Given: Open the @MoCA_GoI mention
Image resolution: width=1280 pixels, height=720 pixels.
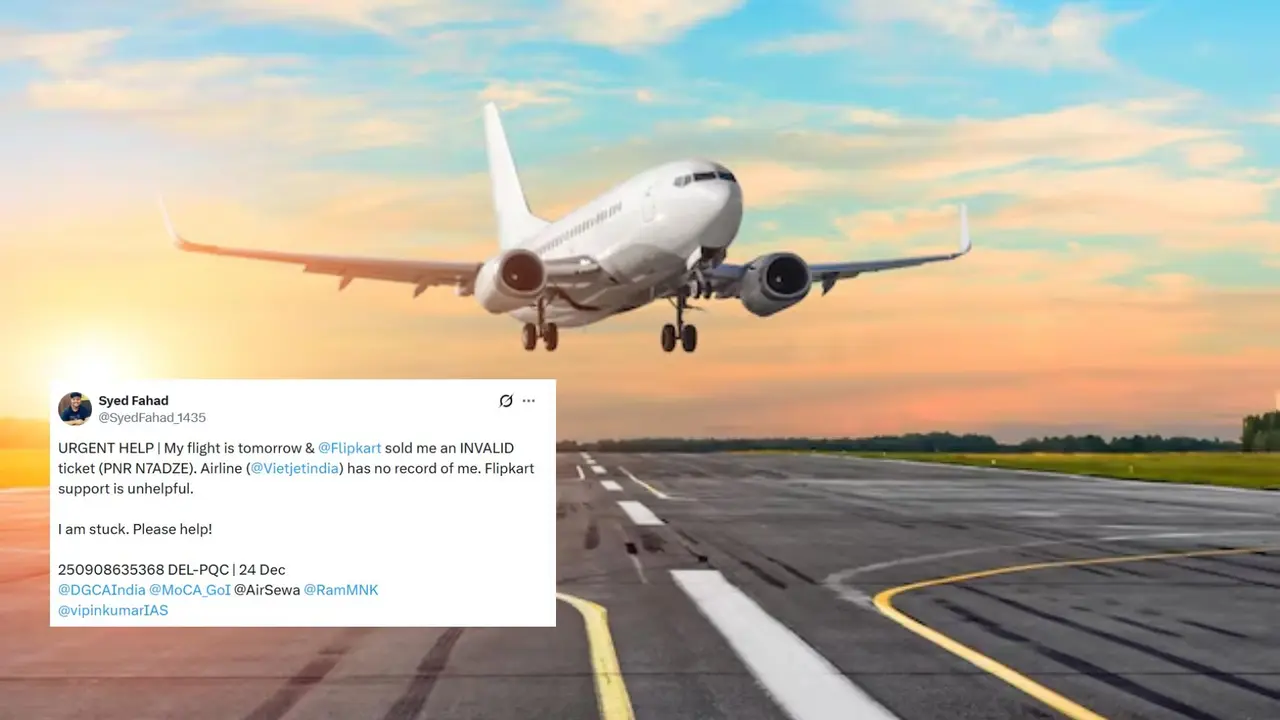Looking at the screenshot, I should click(x=190, y=590).
